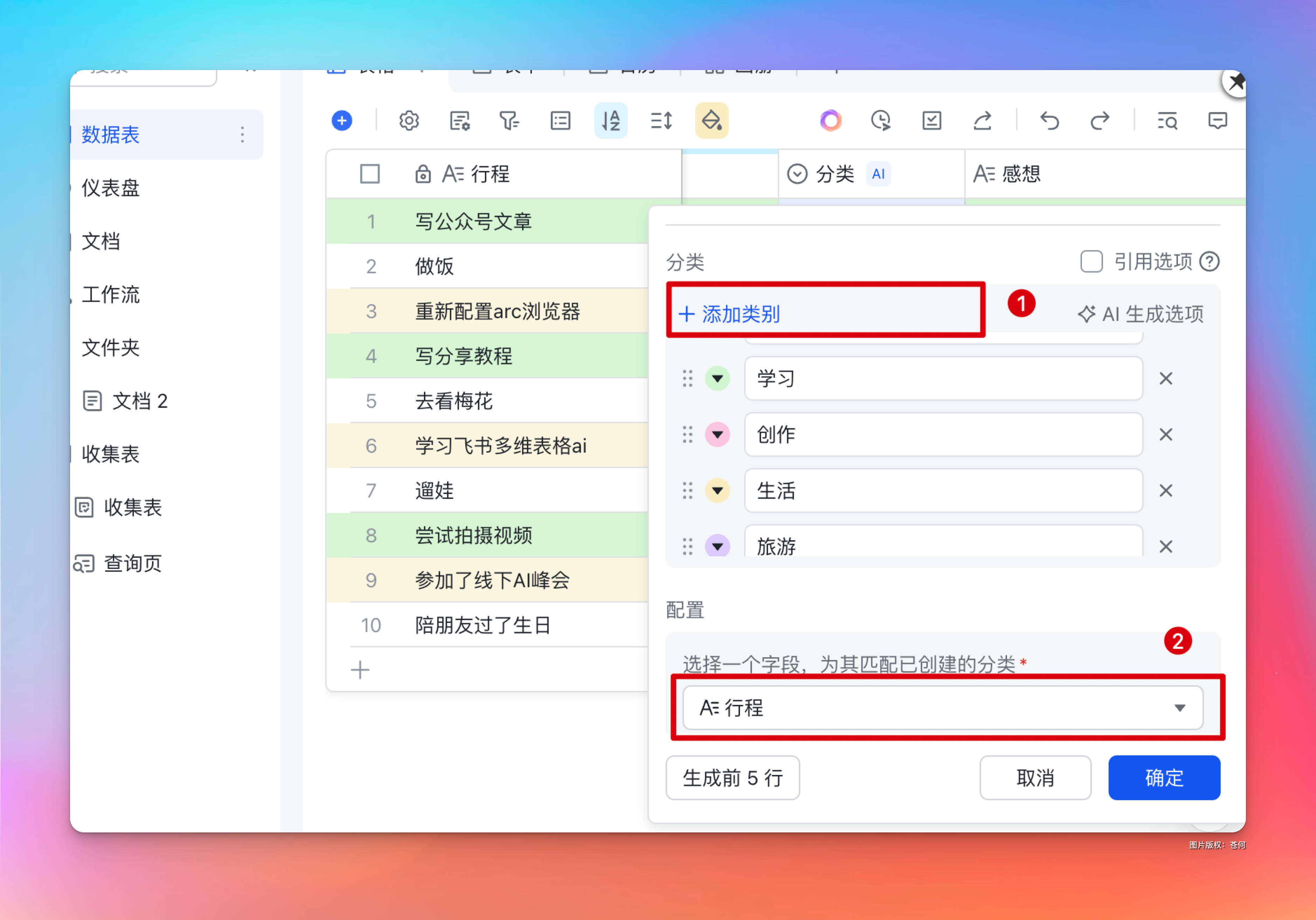Open the 行程 field selection dropdown
Screen dimensions: 1316x920
tap(942, 708)
